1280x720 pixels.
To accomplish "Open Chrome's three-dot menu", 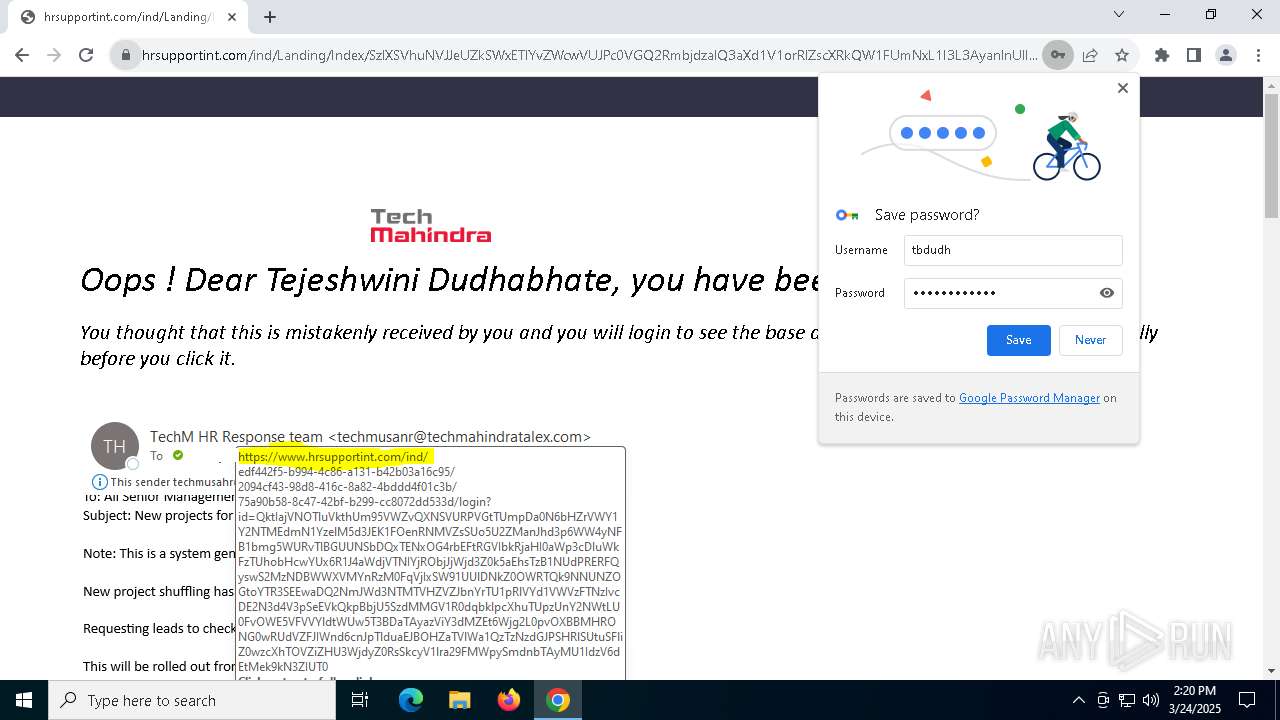I will click(1257, 55).
